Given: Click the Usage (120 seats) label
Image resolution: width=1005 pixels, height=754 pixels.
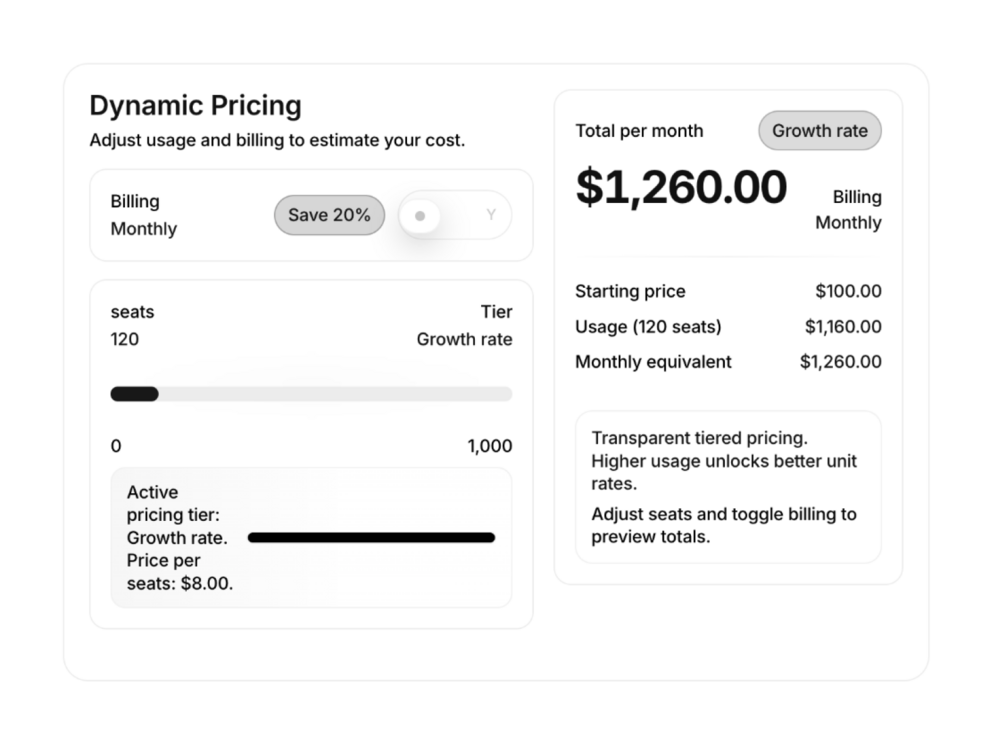Looking at the screenshot, I should coord(648,327).
